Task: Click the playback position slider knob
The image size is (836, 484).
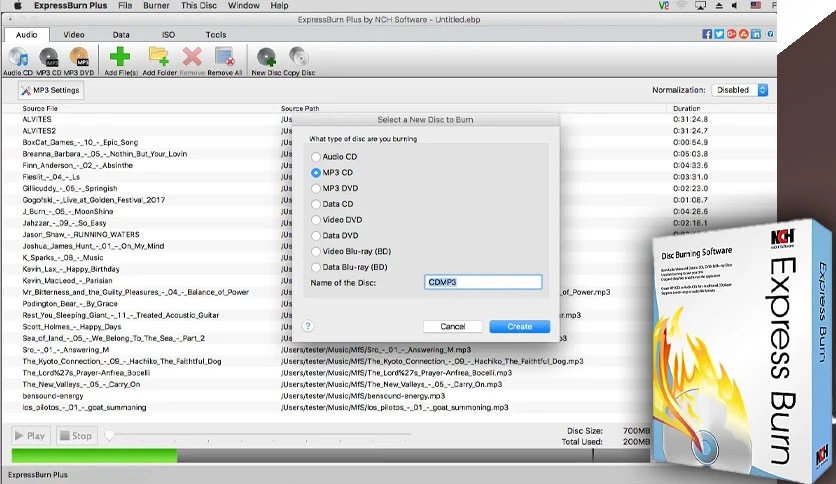Action: 109,435
